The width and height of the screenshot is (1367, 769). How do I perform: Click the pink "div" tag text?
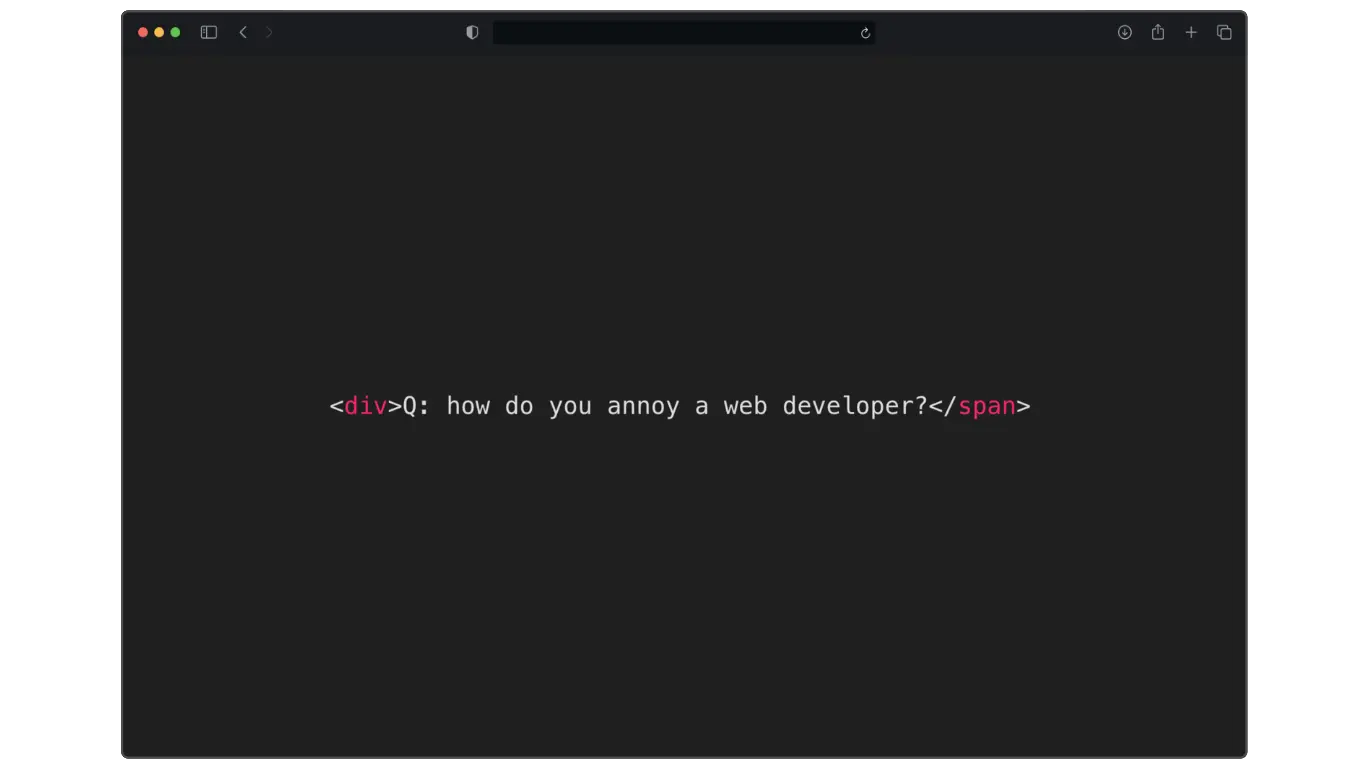point(365,406)
